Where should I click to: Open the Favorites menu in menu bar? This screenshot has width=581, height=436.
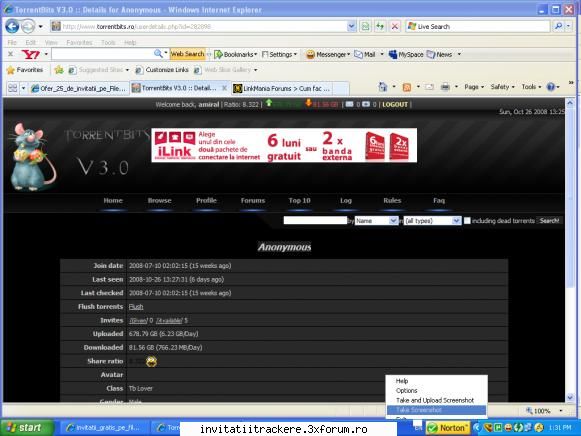(79, 42)
